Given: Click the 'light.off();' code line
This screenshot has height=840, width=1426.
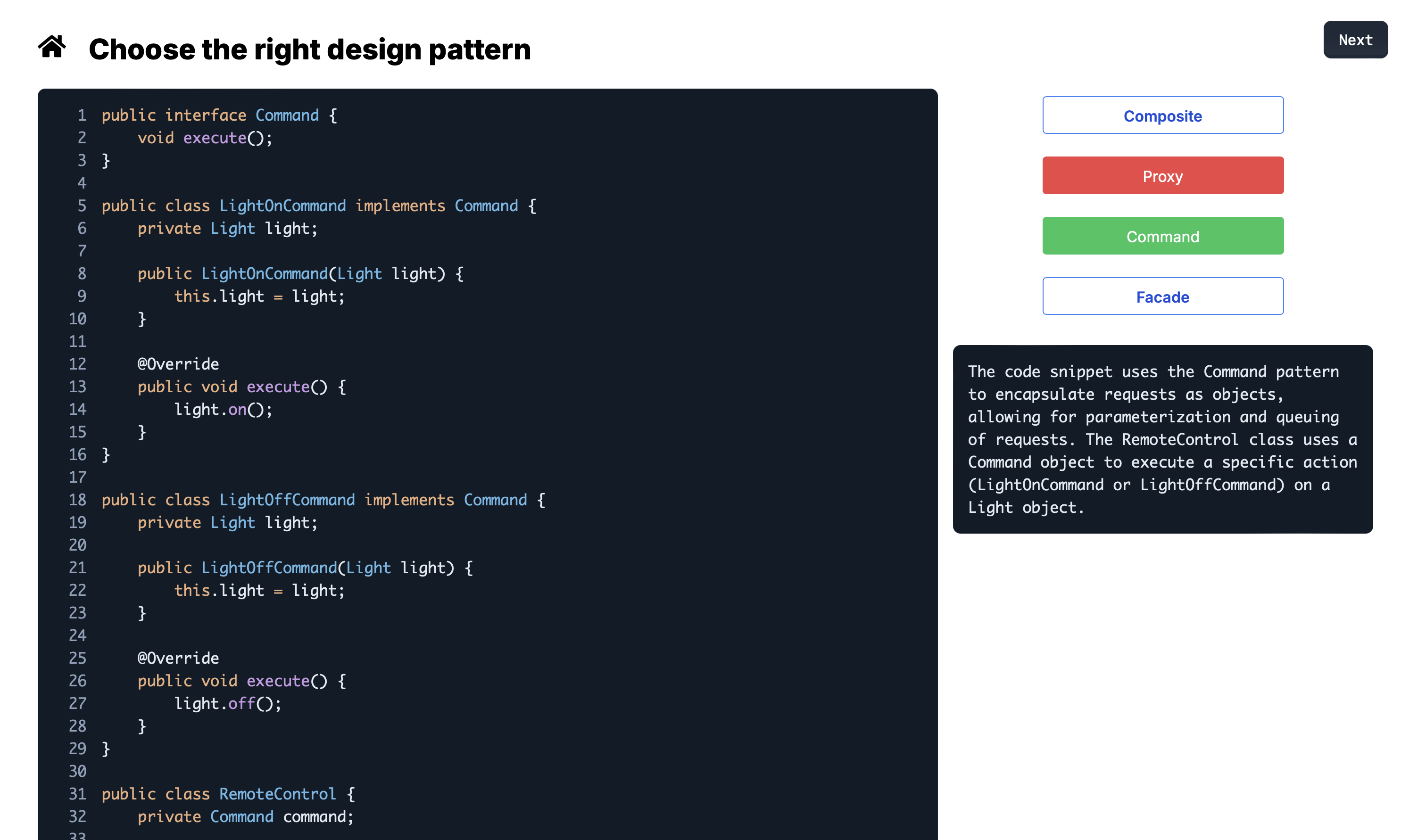Looking at the screenshot, I should click(228, 703).
